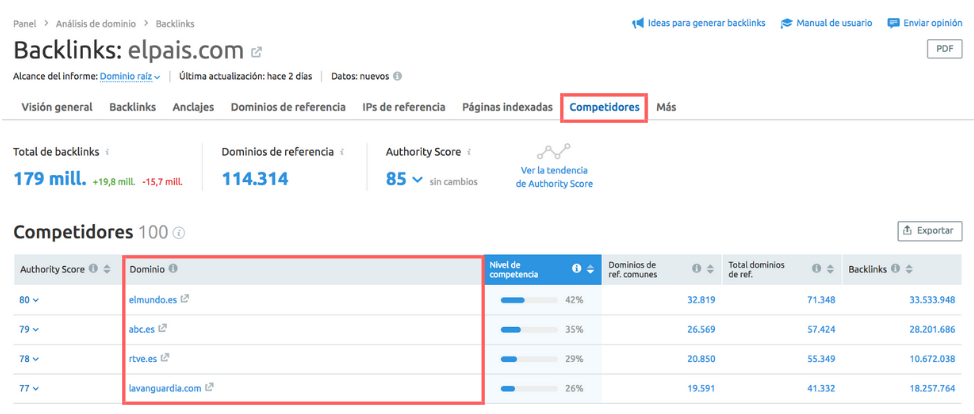Viewport: 974px width, 414px height.
Task: Sort by Total dominios de ref. arrows
Action: (830, 269)
